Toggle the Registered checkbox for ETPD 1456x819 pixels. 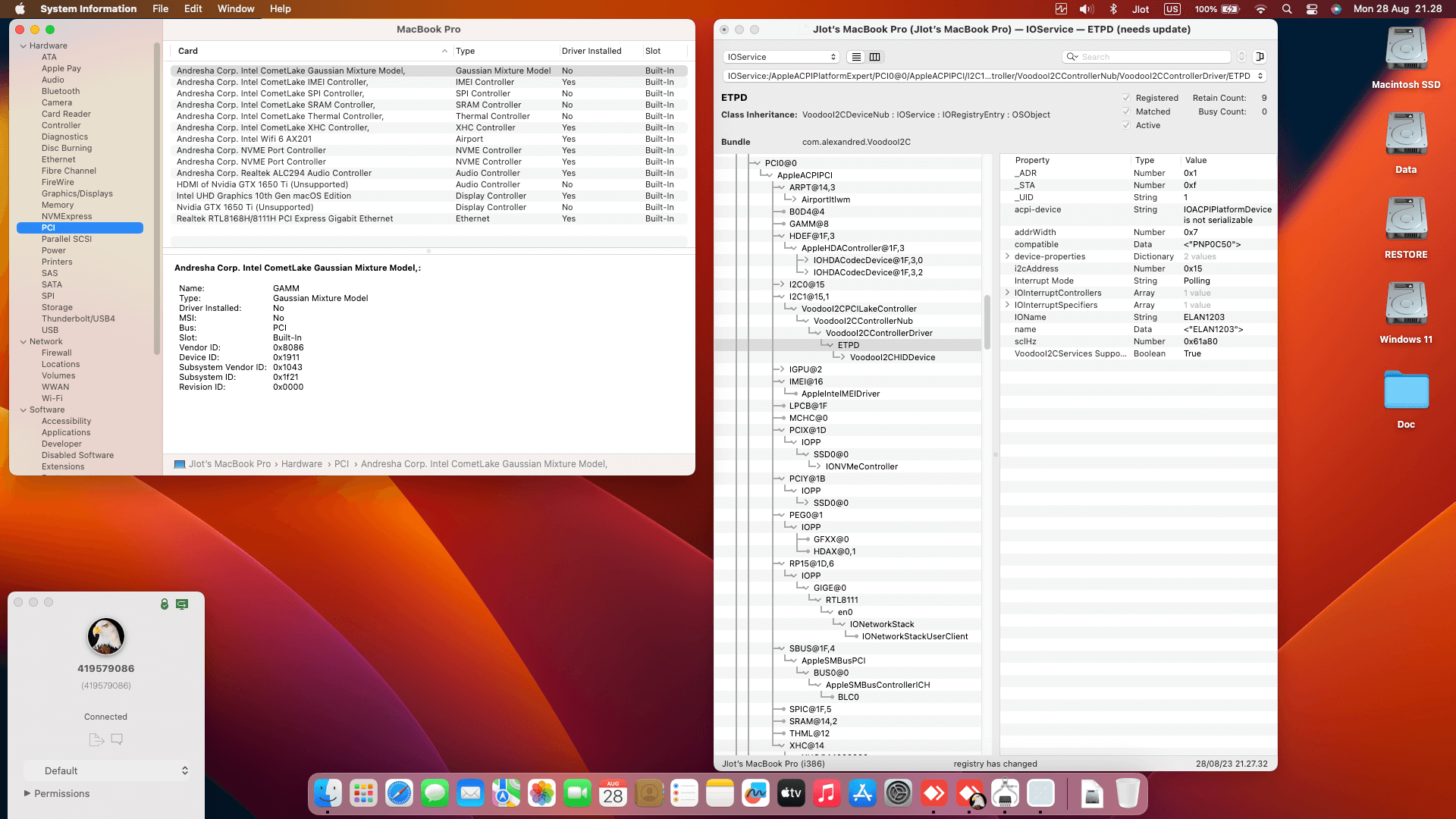tap(1127, 98)
